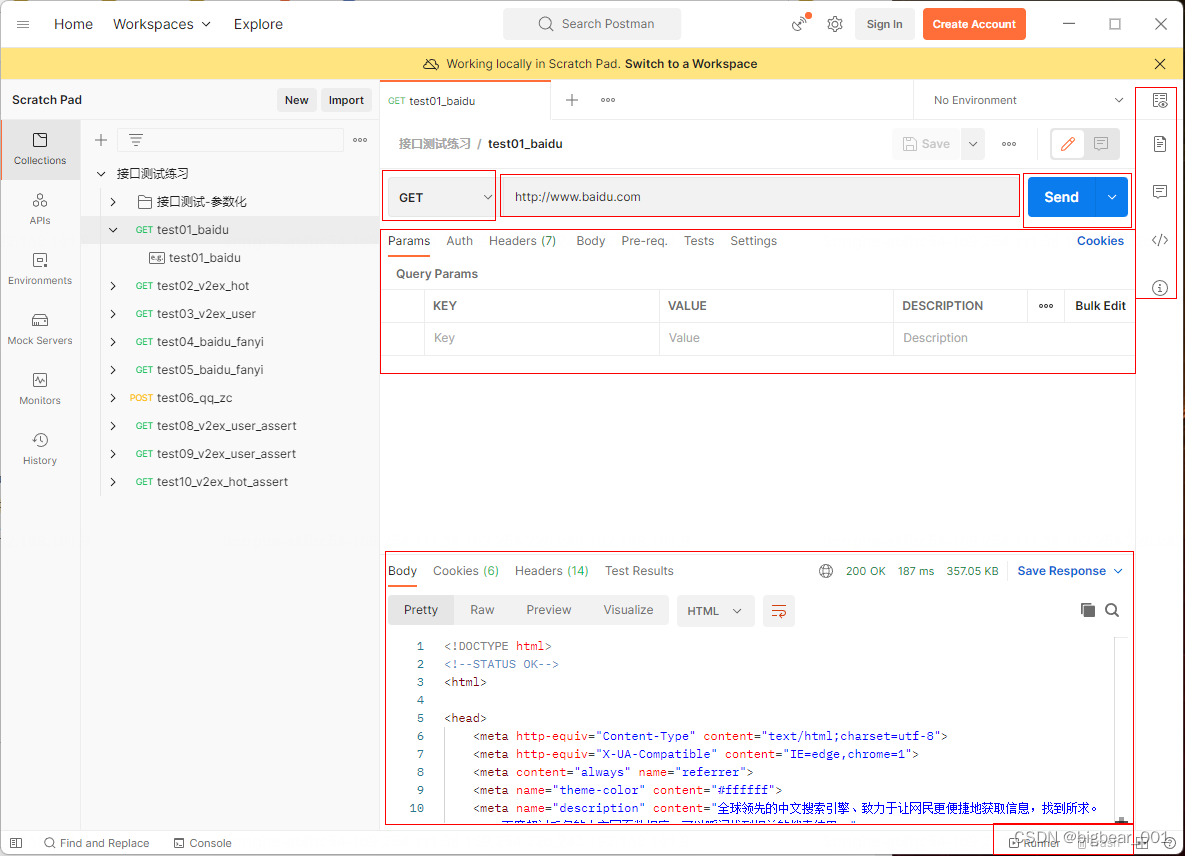The image size is (1185, 856).
Task: Switch to comment mode icon
Action: [x=1101, y=144]
